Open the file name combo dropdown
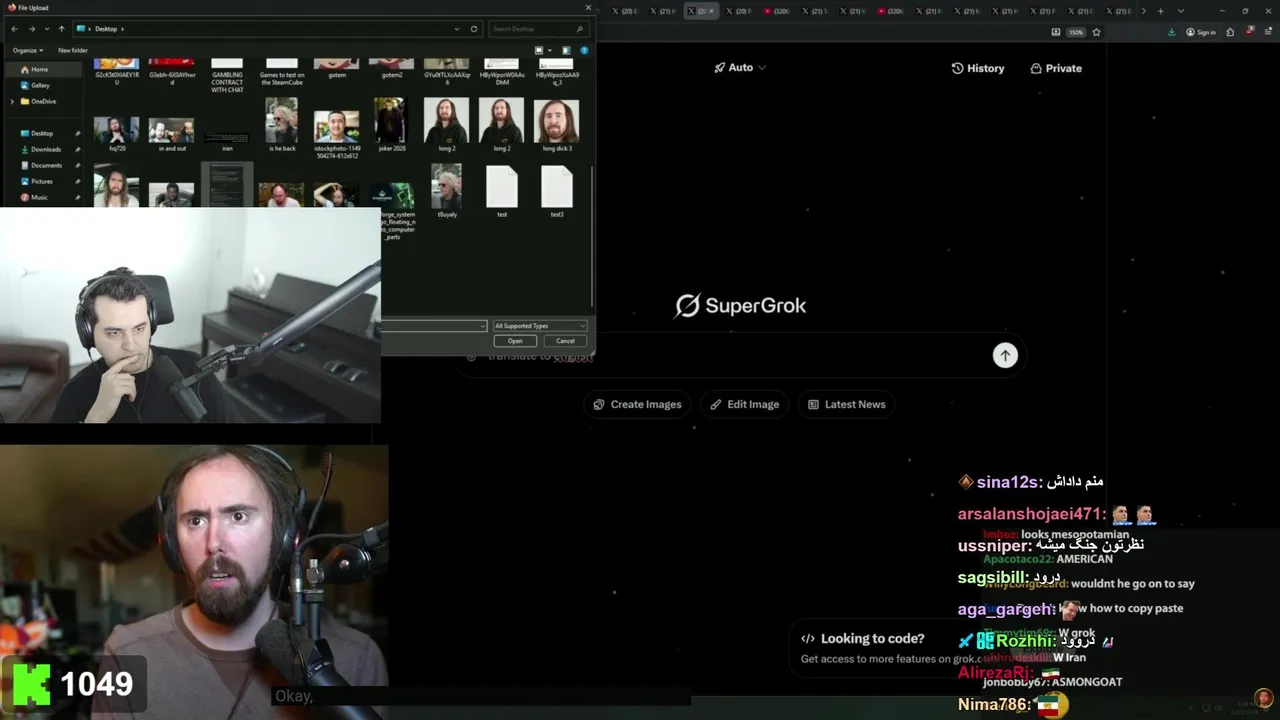 click(483, 326)
